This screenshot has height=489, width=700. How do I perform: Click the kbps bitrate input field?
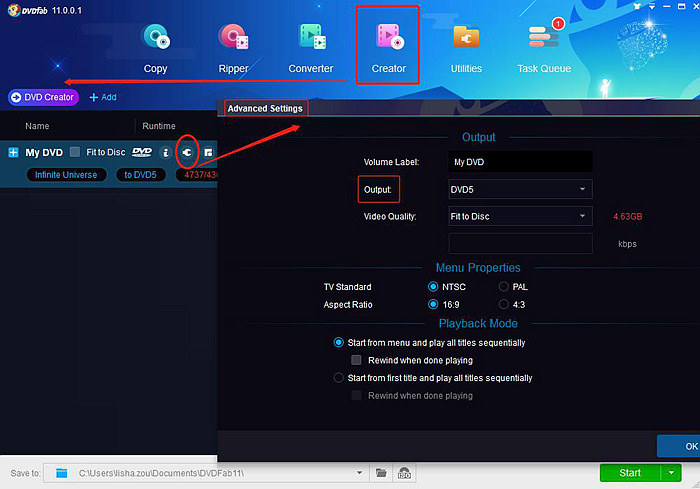coord(521,243)
